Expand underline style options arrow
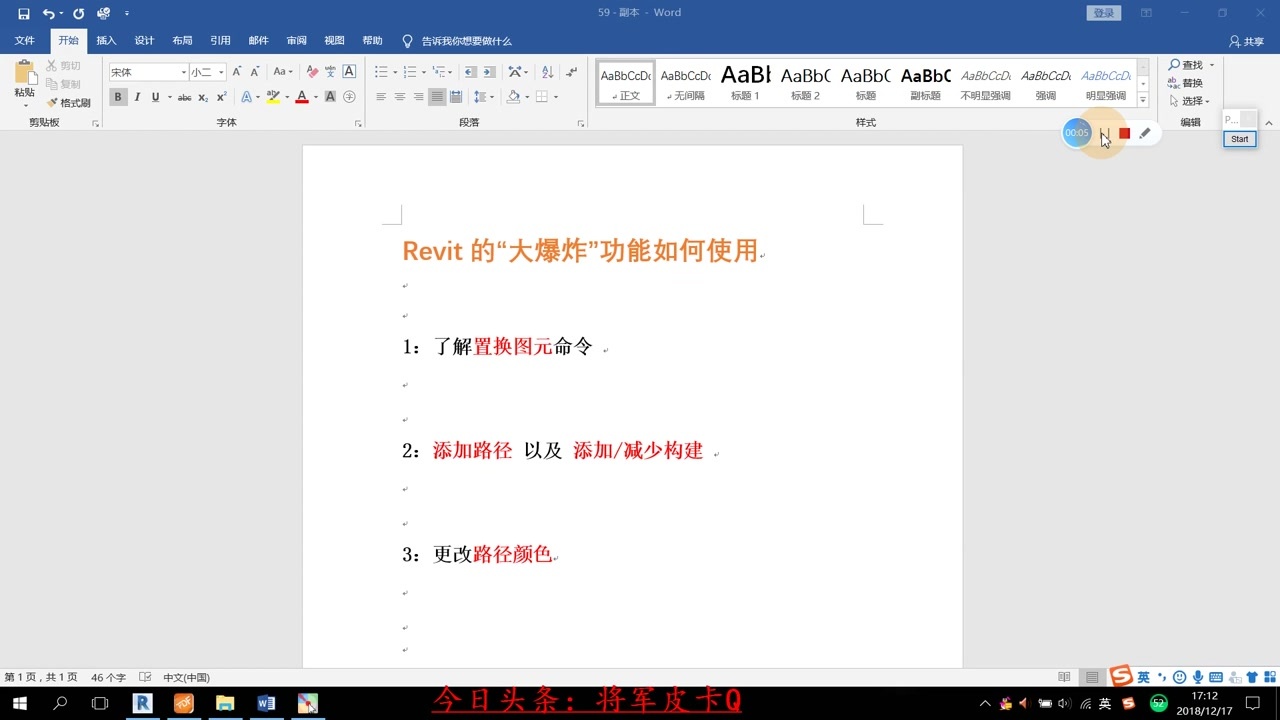The image size is (1280, 720). click(169, 97)
